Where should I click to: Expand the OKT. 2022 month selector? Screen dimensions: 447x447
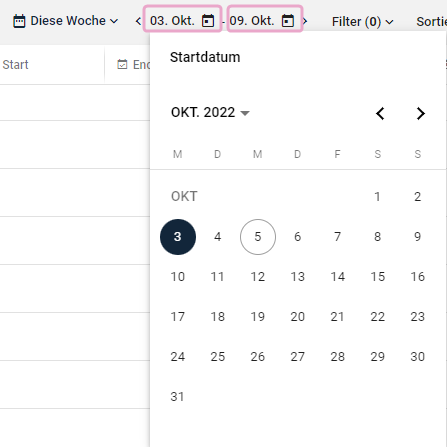(x=210, y=113)
